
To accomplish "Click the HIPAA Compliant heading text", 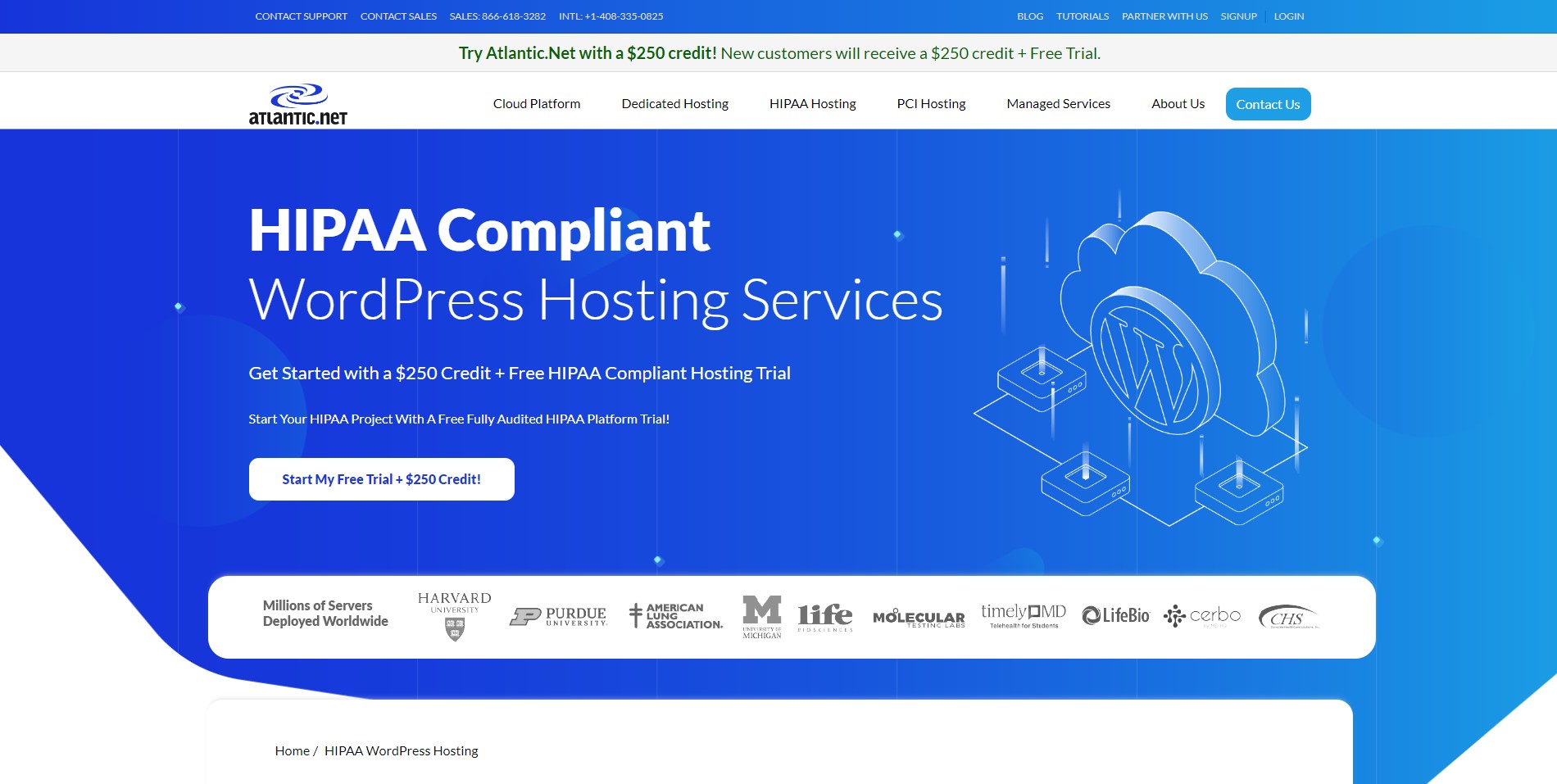I will point(479,230).
